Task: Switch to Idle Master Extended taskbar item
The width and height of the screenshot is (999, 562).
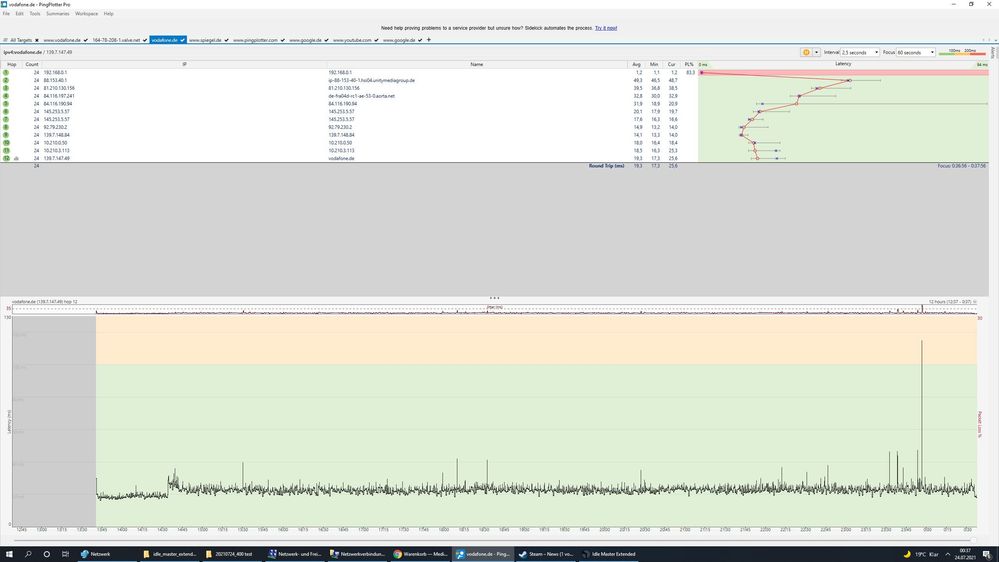Action: [x=608, y=554]
